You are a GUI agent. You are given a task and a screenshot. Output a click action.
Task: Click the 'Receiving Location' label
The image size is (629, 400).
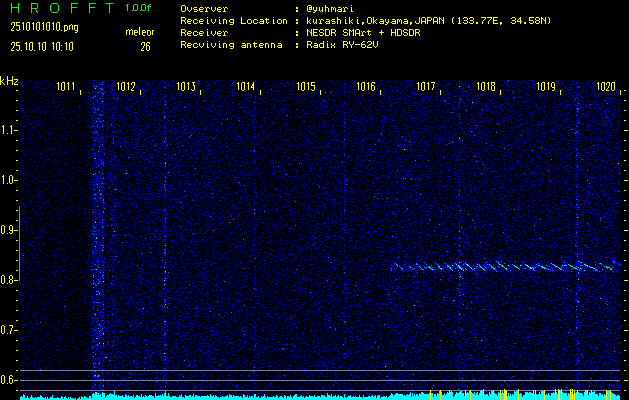tap(234, 21)
